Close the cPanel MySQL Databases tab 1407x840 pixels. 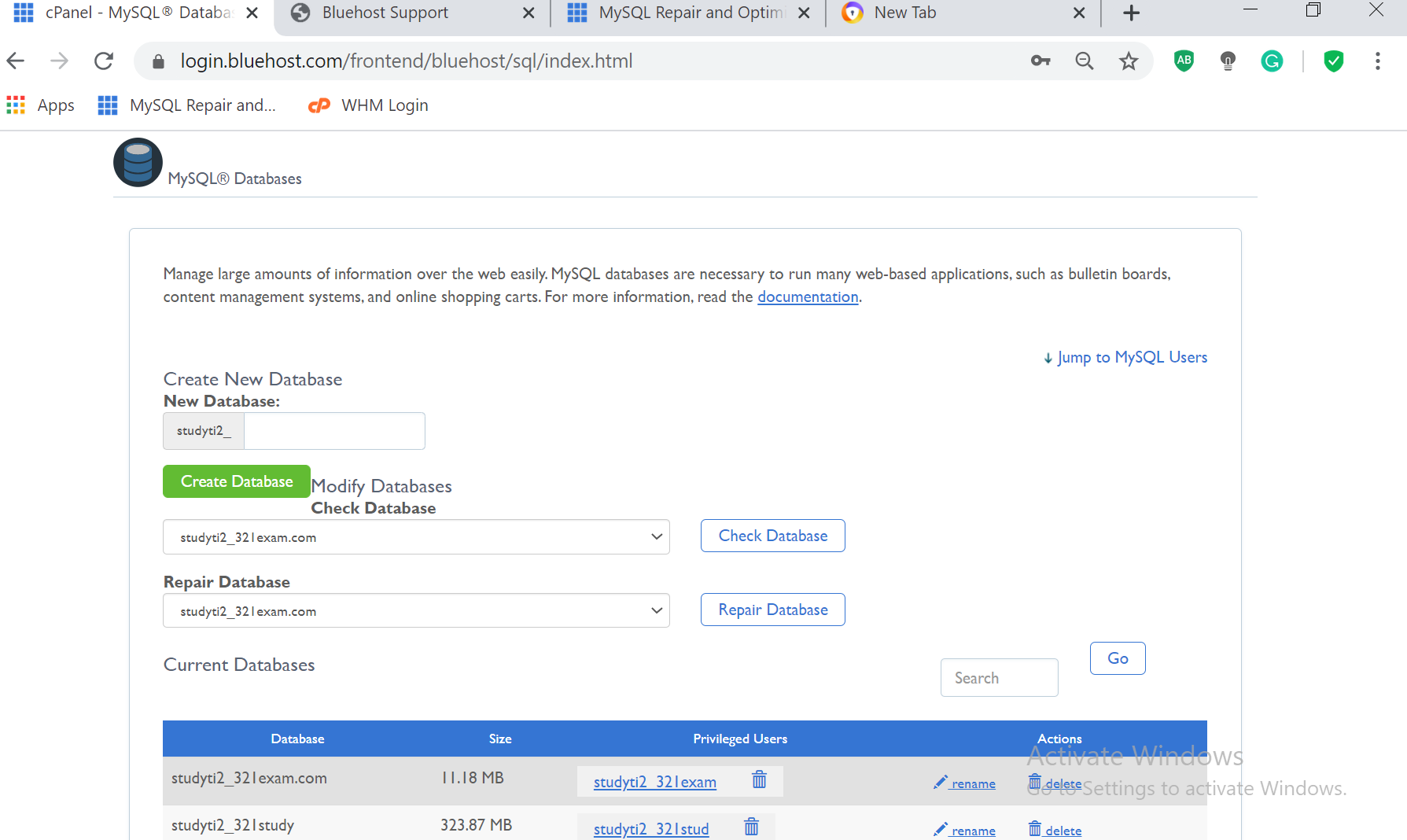tap(252, 13)
